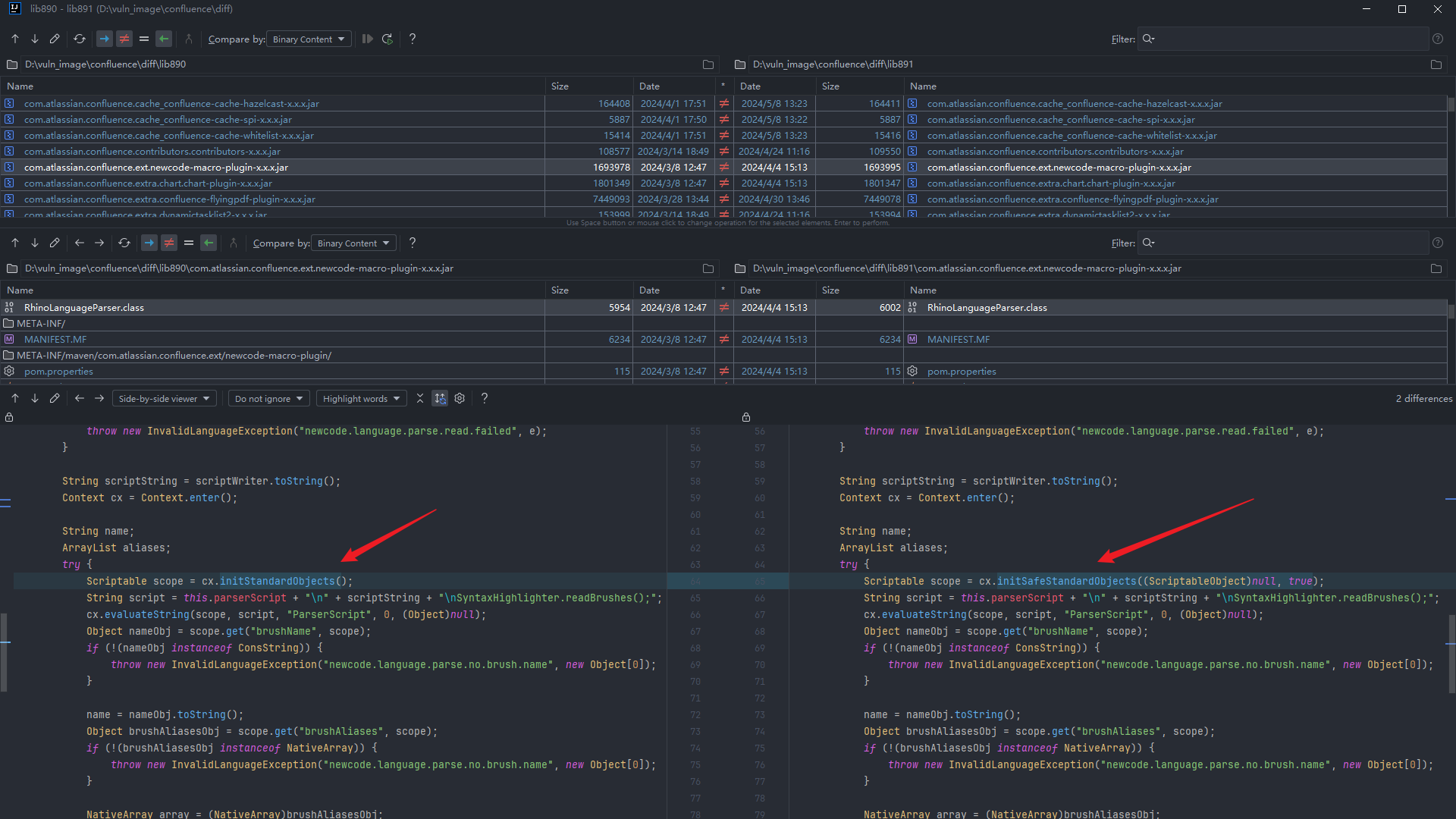Click vertical scrollbar of code diff pane
1456x819 pixels.
coord(1451,652)
